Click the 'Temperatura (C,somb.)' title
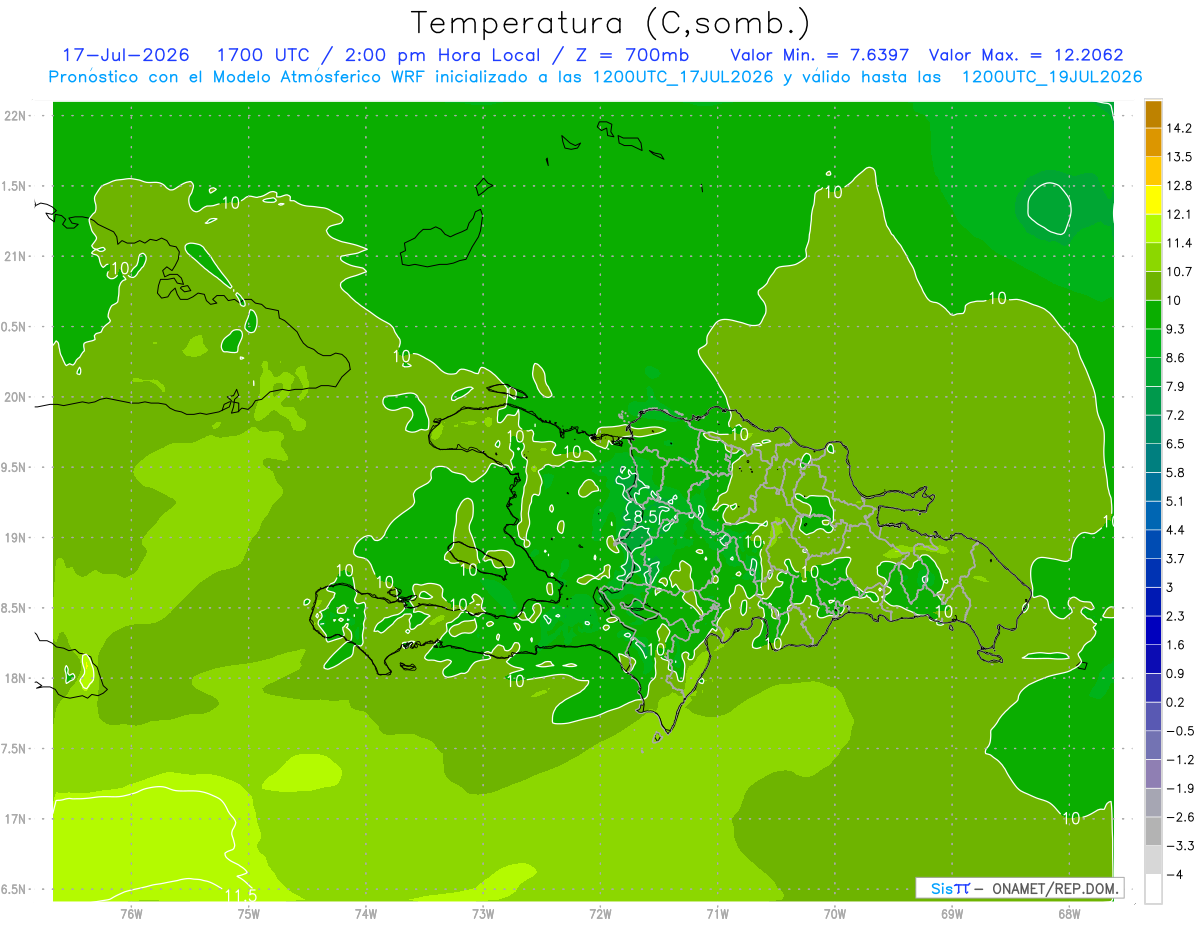1200x927 pixels. click(x=610, y=23)
